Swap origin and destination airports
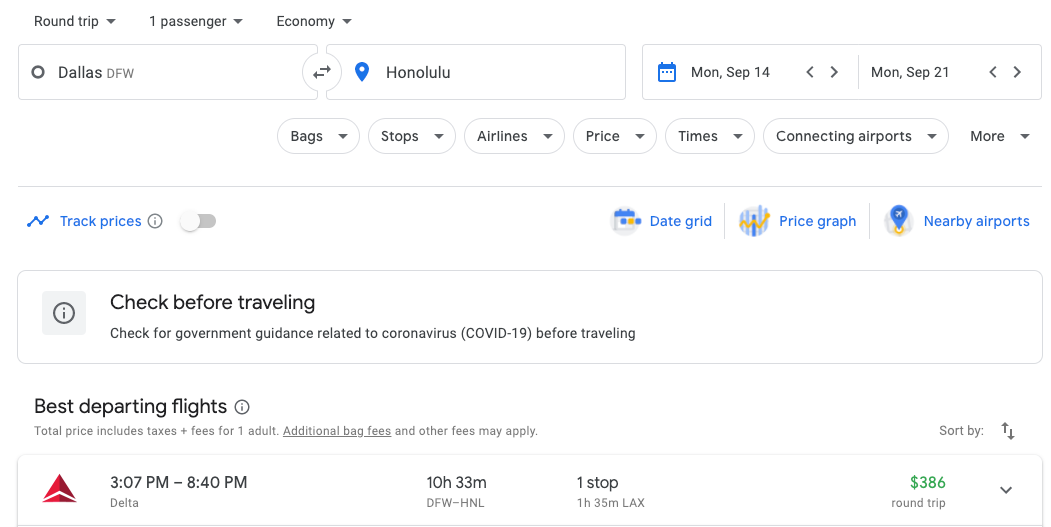Image resolution: width=1051 pixels, height=527 pixels. 322,72
